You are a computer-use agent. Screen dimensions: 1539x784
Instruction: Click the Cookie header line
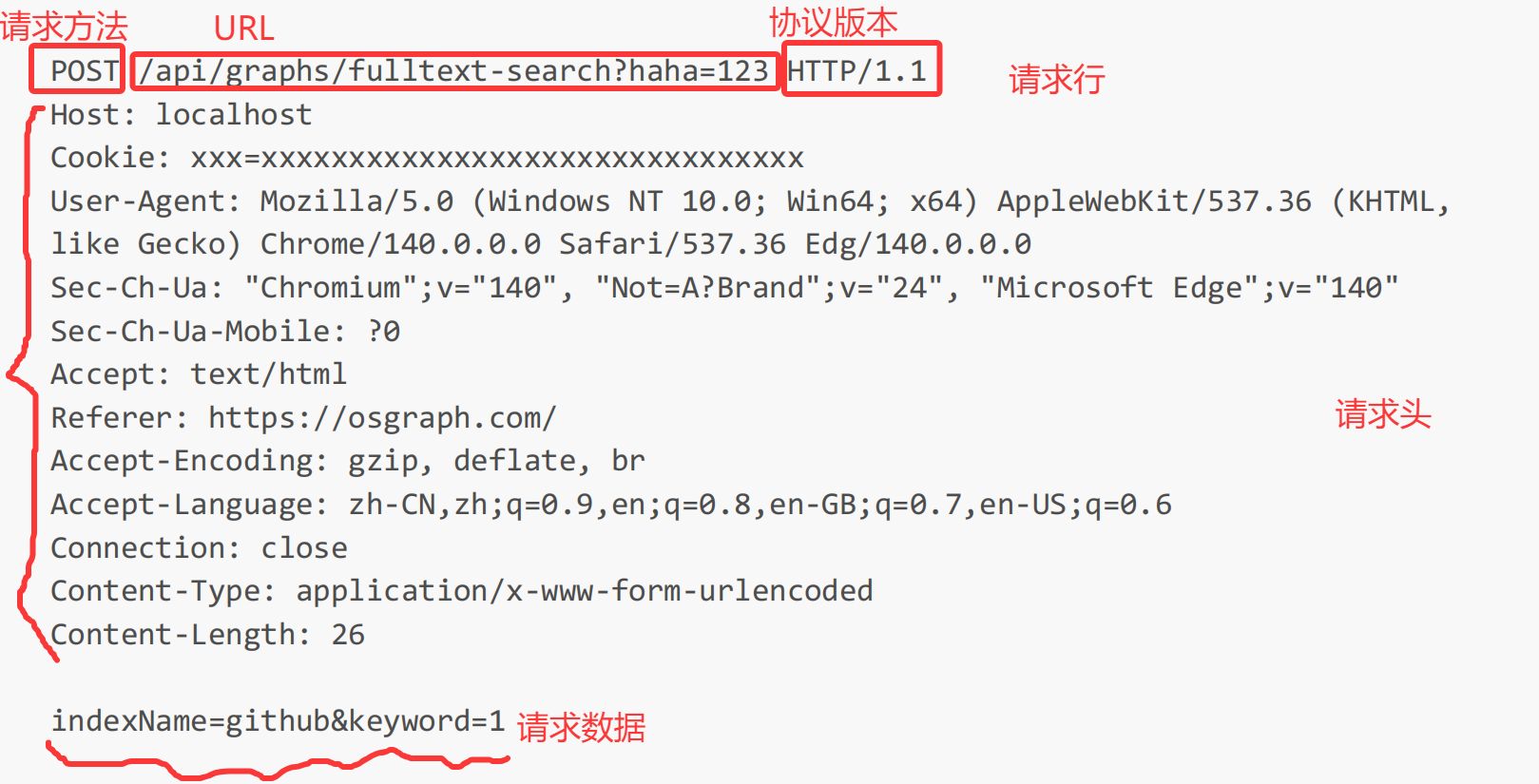pos(427,158)
